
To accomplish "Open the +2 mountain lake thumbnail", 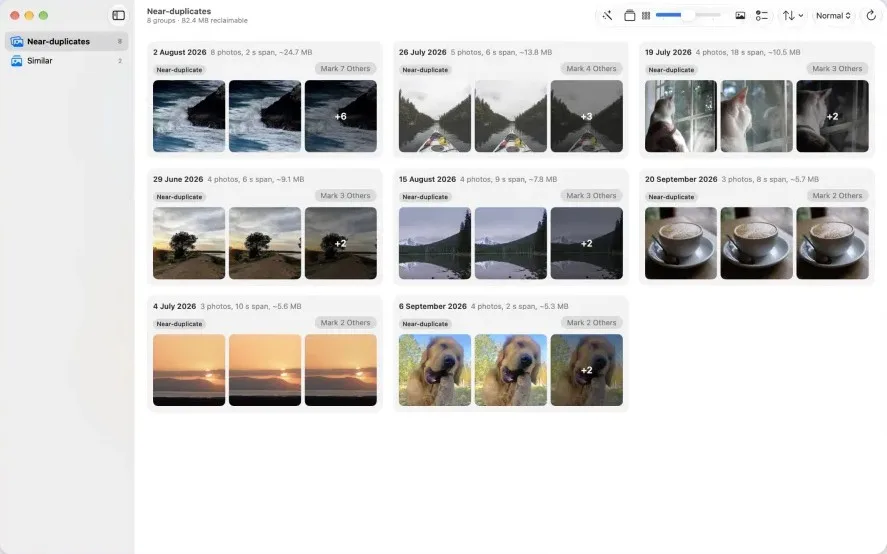I will pos(587,243).
